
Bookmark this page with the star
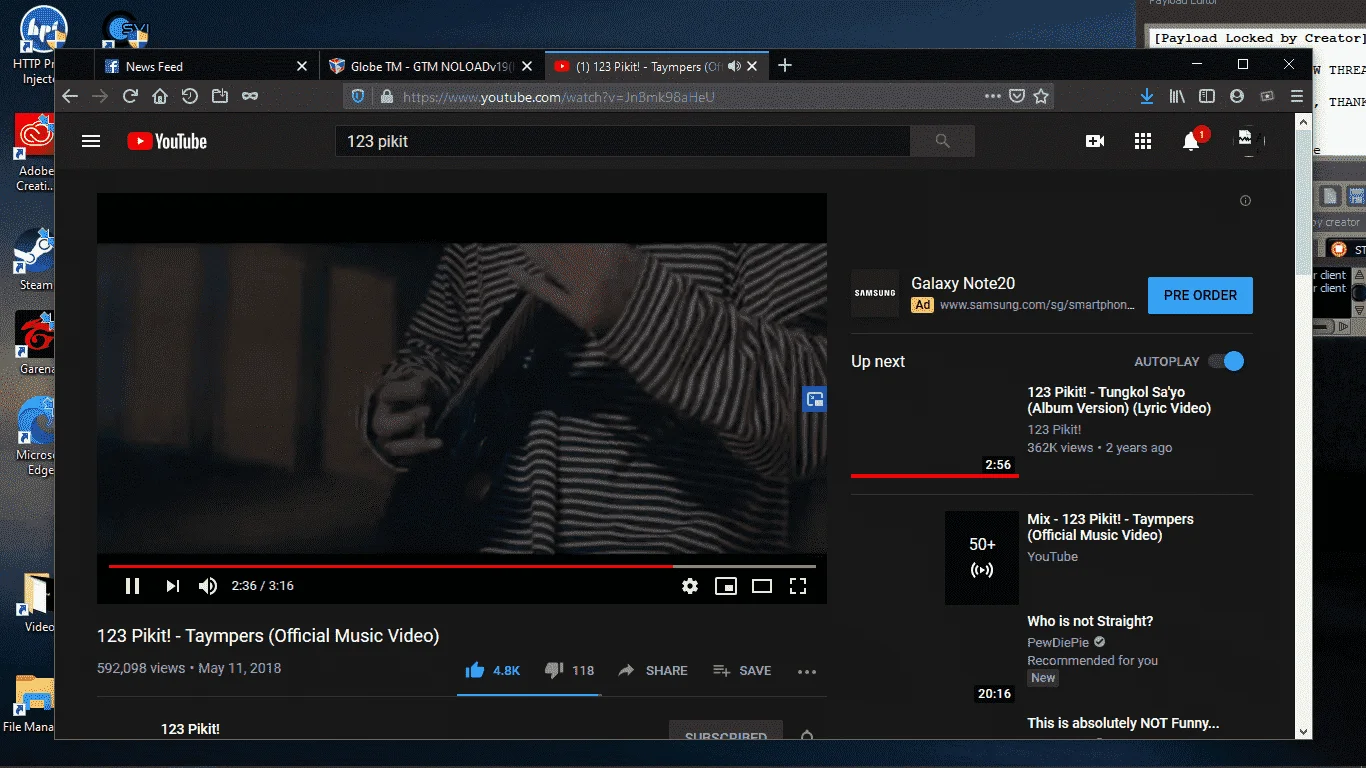coord(1041,97)
